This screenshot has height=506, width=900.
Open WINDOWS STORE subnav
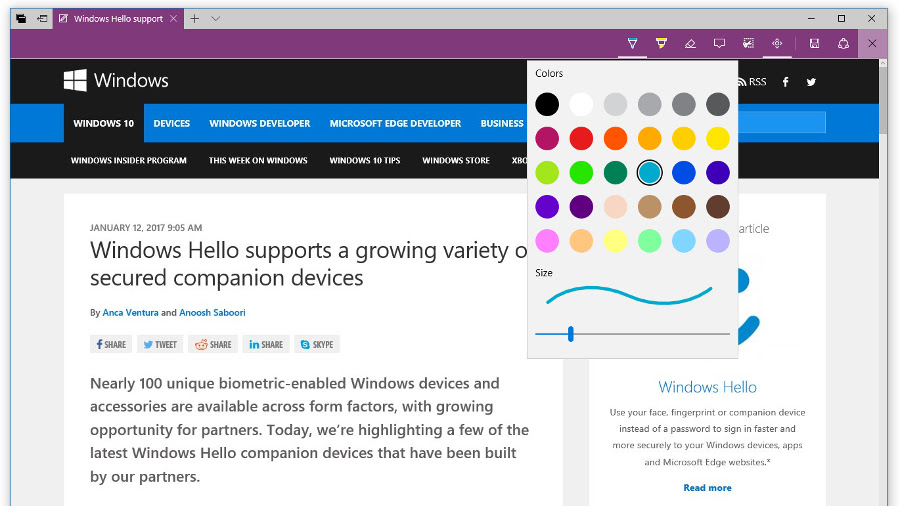(x=456, y=161)
